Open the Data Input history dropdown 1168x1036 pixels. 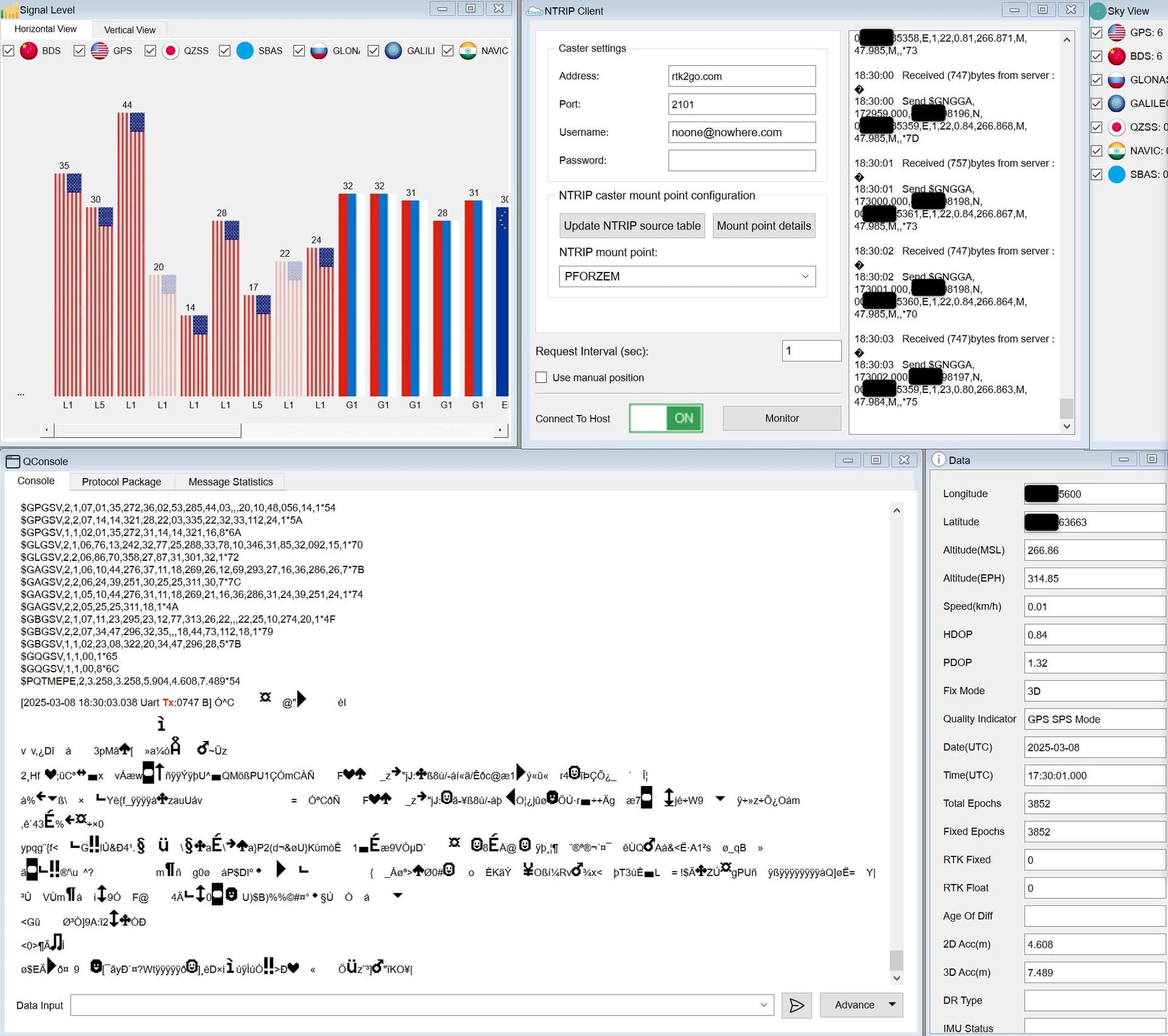coord(763,1005)
